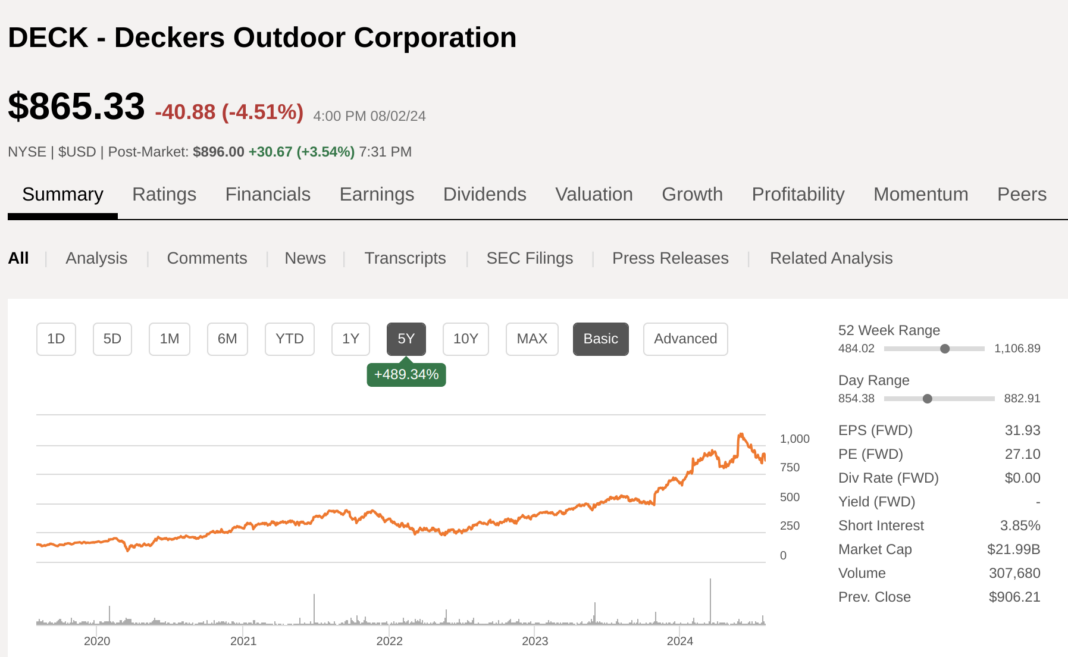Image resolution: width=1068 pixels, height=657 pixels.
Task: Open the Financials tab
Action: pyautogui.click(x=267, y=194)
